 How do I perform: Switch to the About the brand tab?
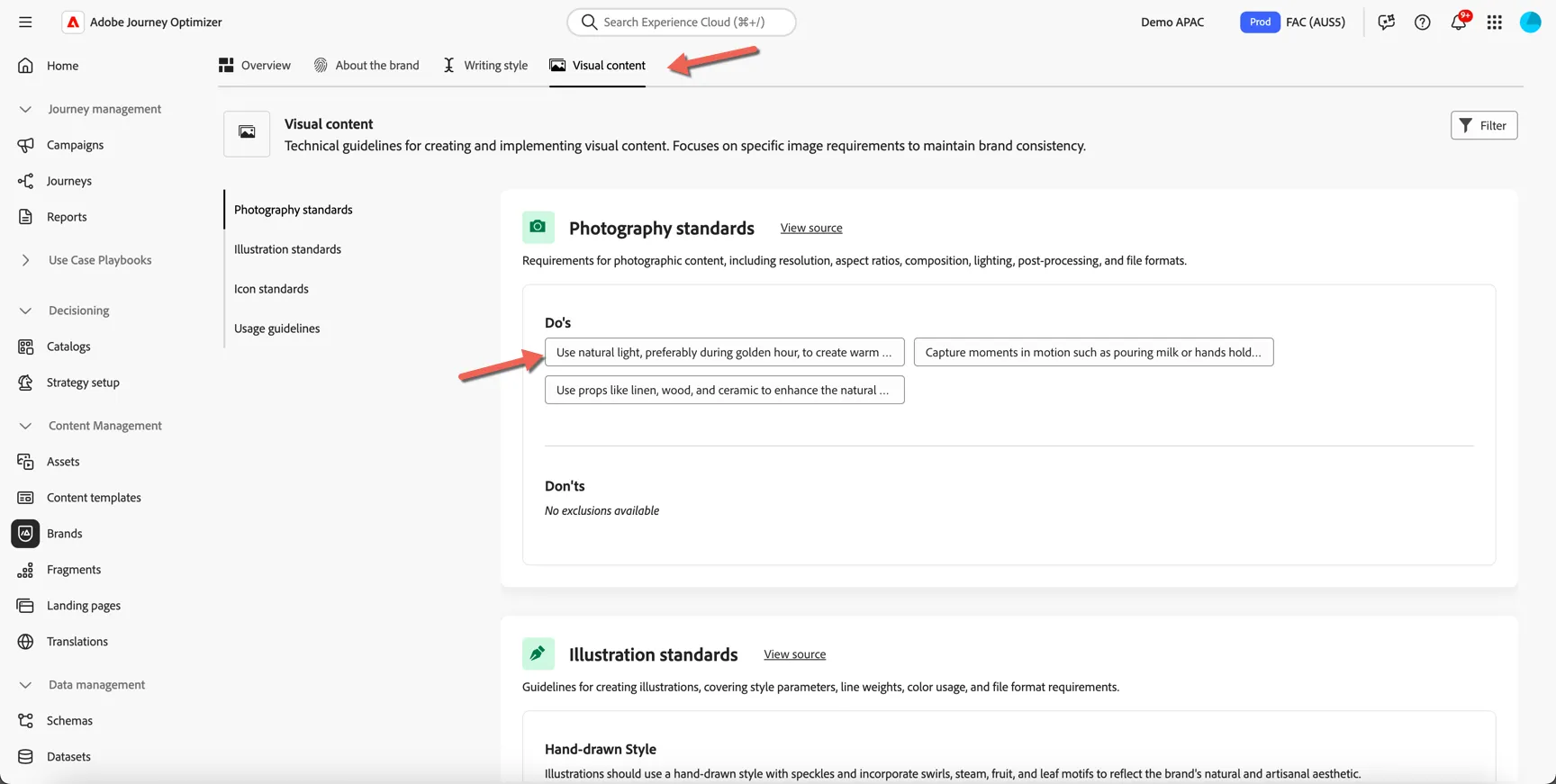[366, 65]
